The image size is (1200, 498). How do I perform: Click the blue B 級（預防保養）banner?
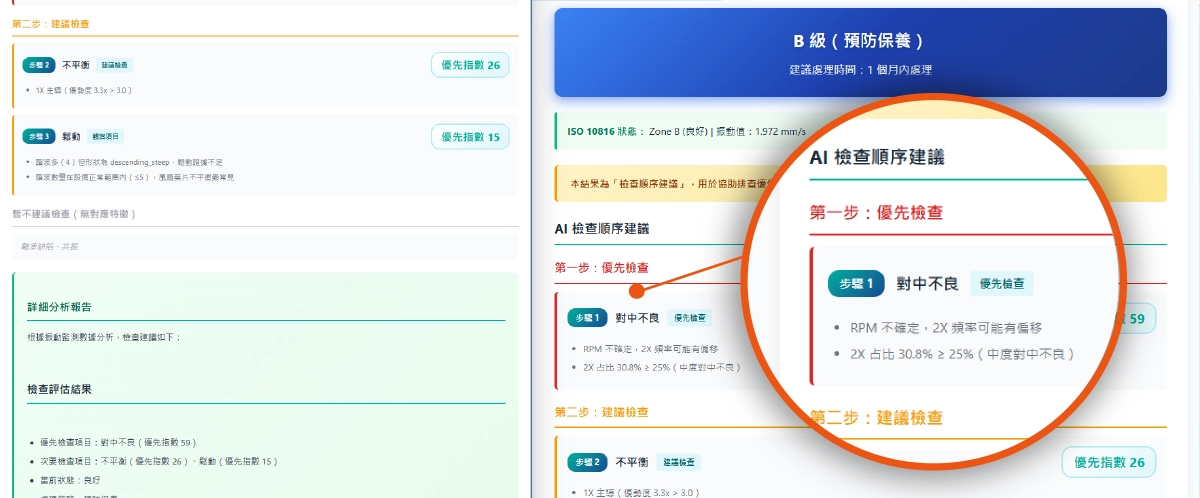point(860,52)
